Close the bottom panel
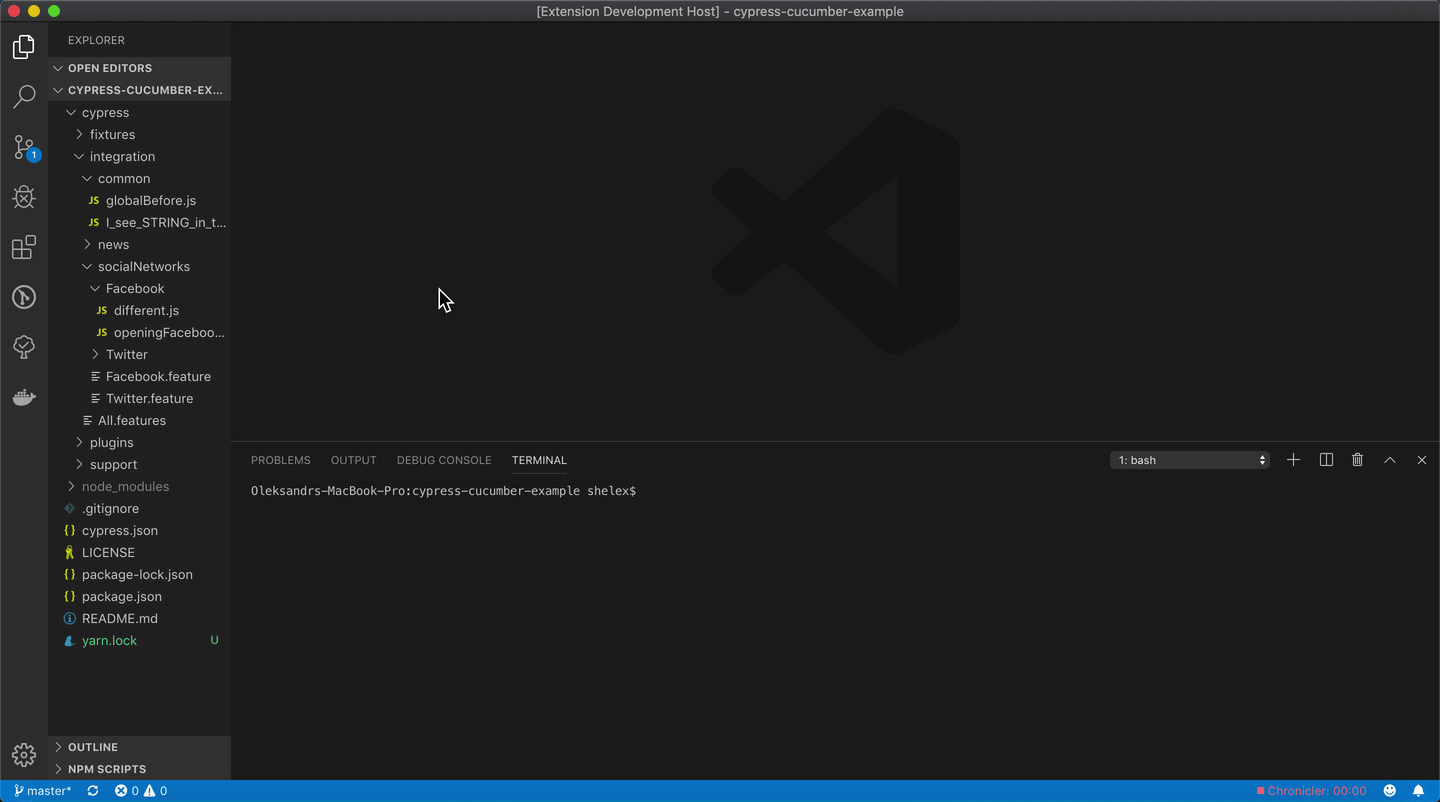Viewport: 1440px width, 802px height. click(x=1422, y=460)
